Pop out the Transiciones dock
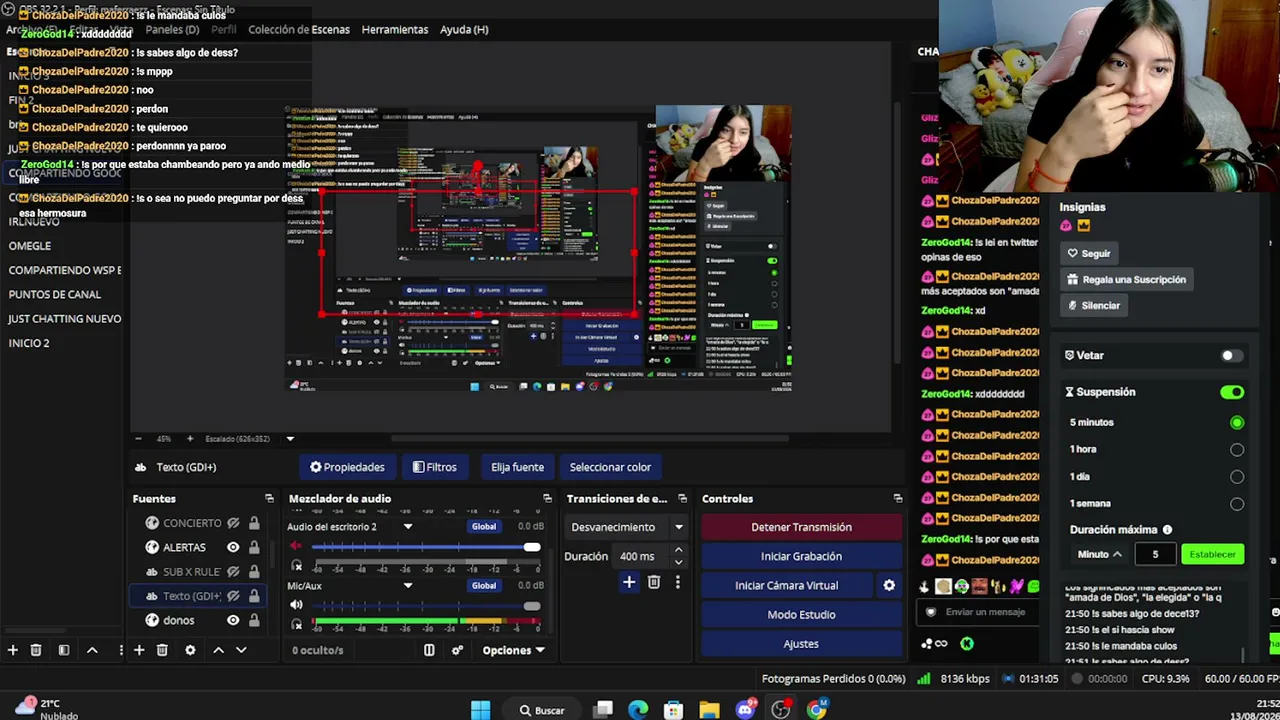The image size is (1280, 720). pyautogui.click(x=682, y=498)
